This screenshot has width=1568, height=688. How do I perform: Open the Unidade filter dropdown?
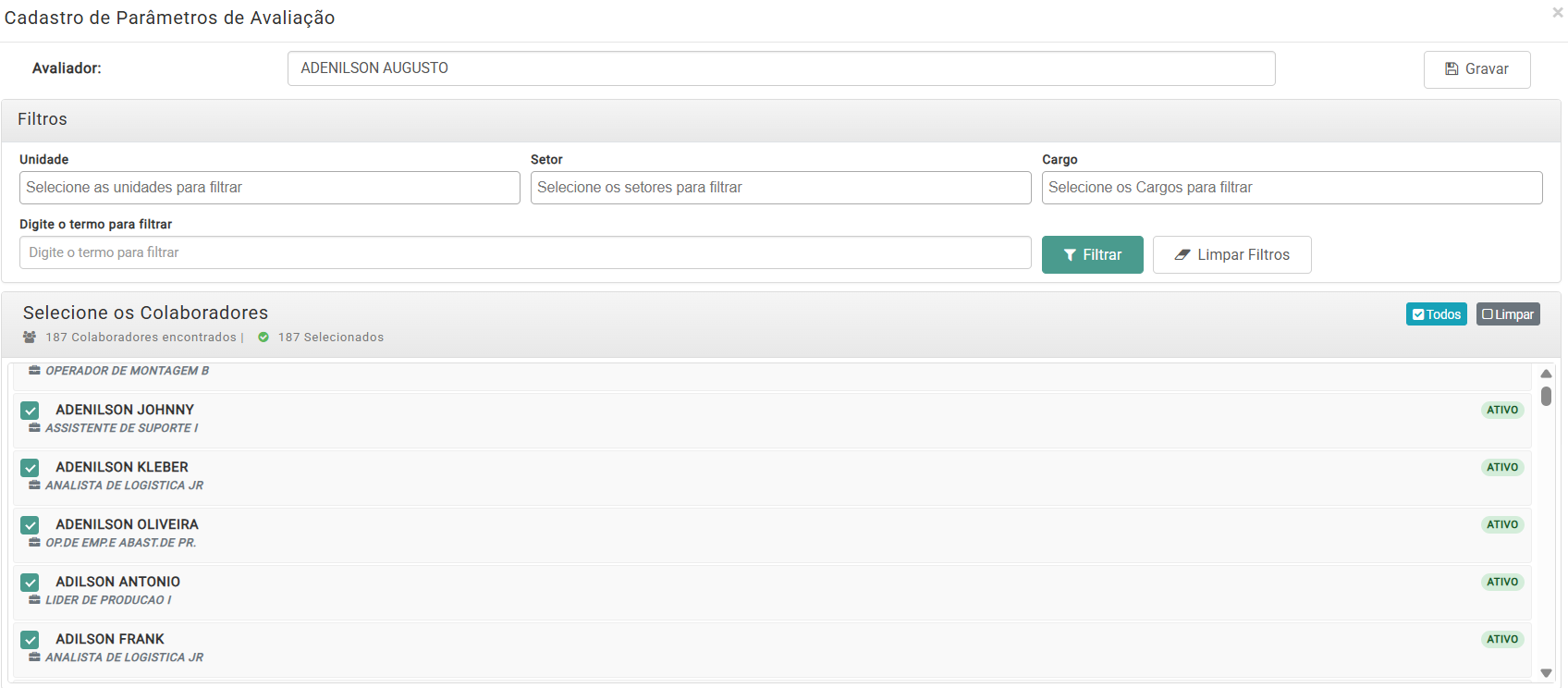[x=269, y=188]
